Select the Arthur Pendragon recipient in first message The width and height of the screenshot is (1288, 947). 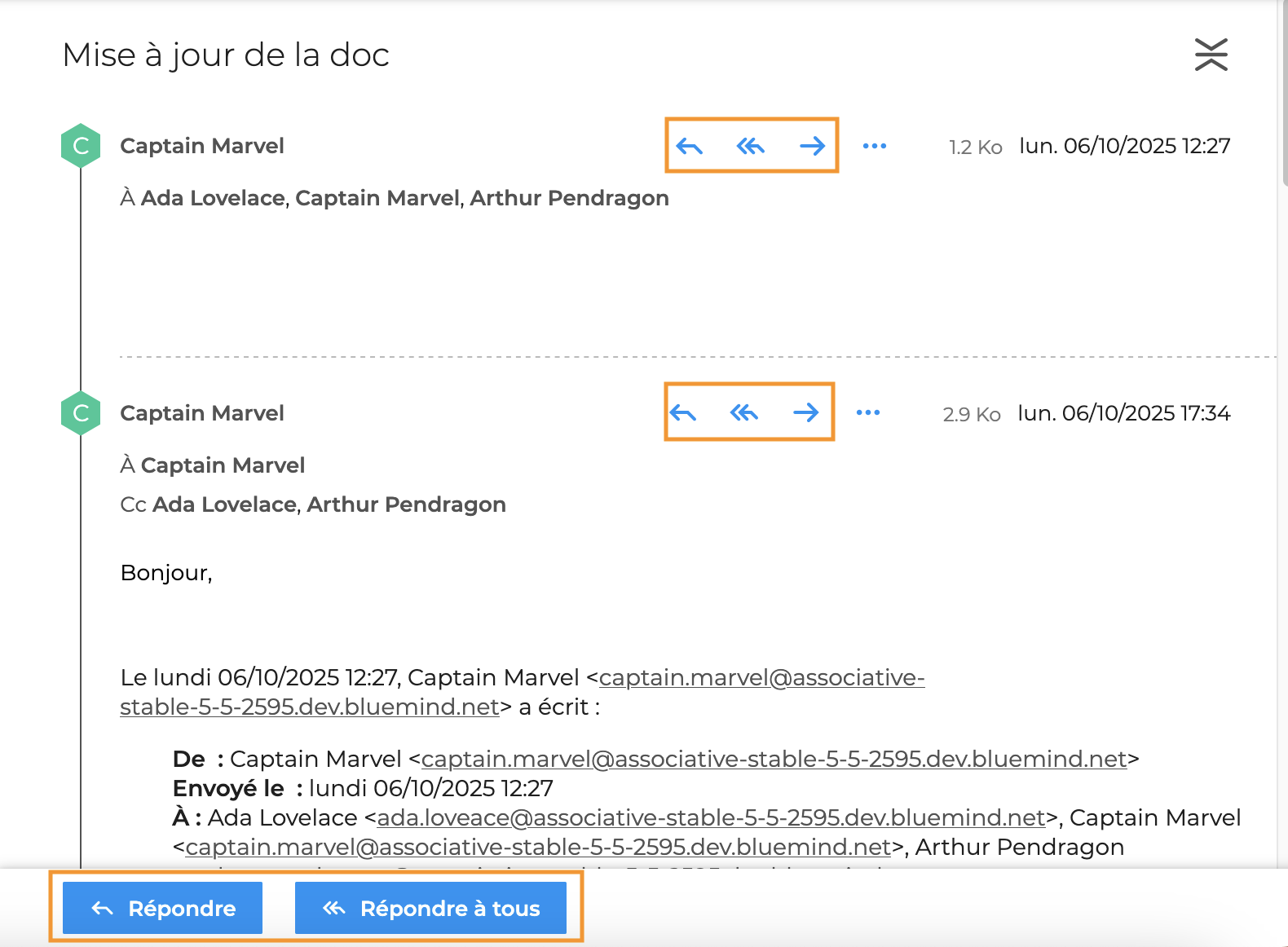tap(569, 198)
